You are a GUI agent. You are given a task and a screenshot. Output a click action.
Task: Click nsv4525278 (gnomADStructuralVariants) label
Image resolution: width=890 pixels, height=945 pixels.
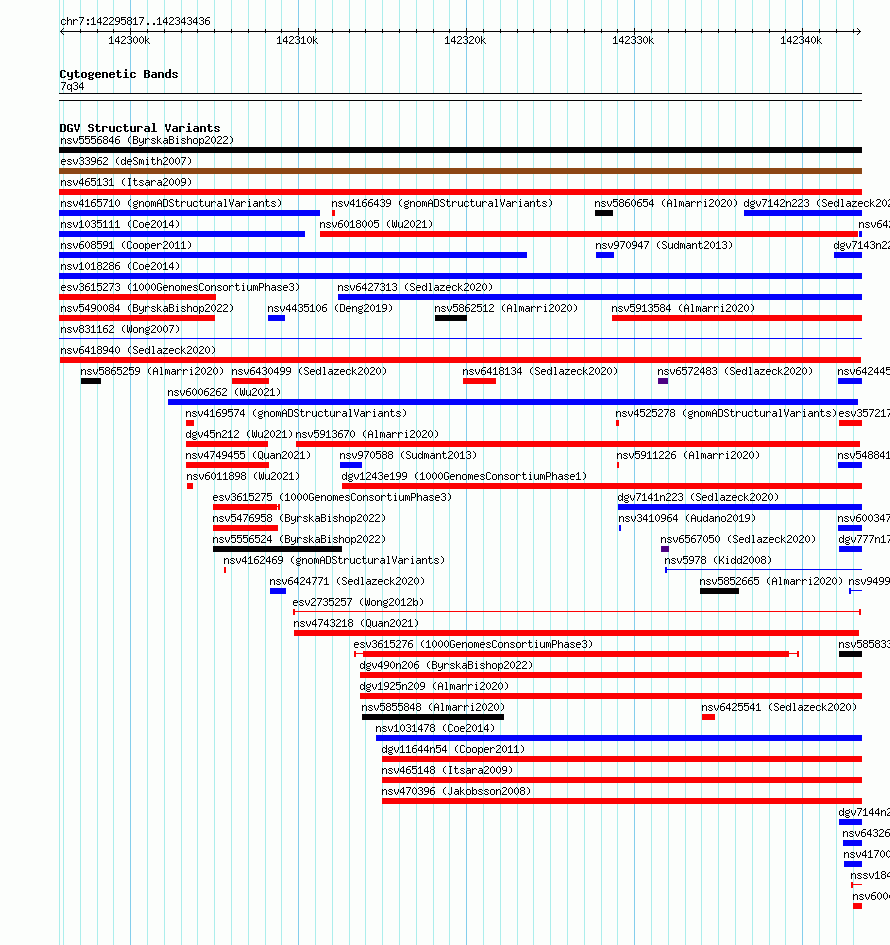click(726, 413)
